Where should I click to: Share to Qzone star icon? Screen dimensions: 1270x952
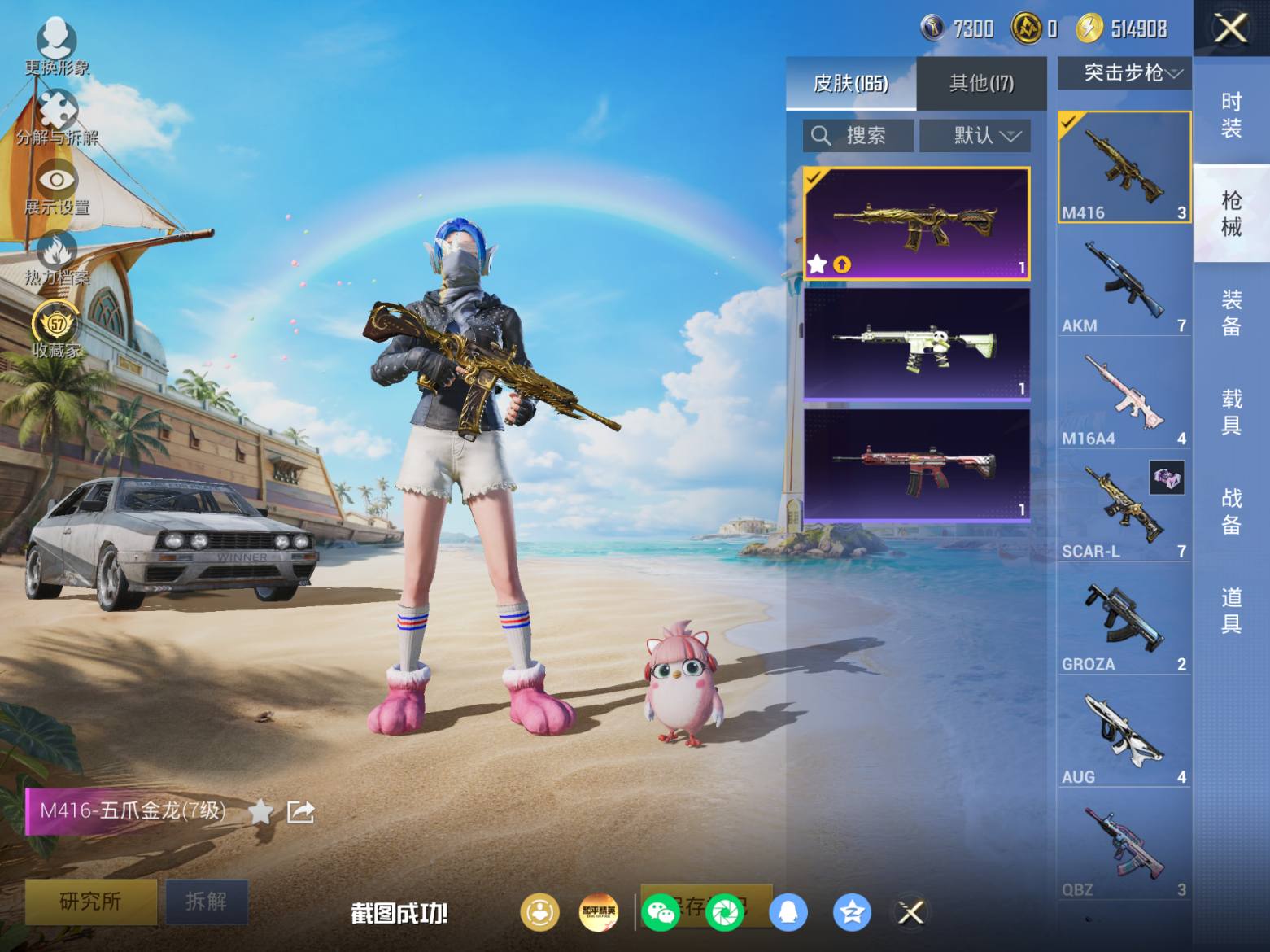click(851, 912)
